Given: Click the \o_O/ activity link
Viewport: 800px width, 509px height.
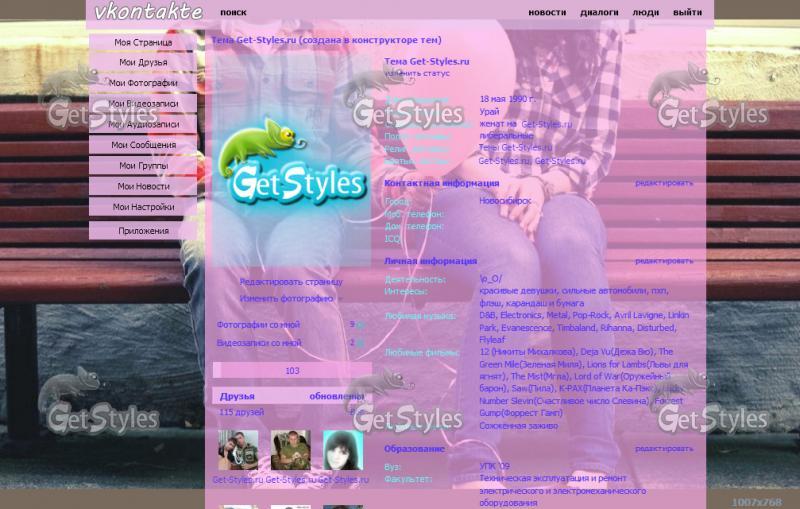Looking at the screenshot, I should click(x=491, y=279).
